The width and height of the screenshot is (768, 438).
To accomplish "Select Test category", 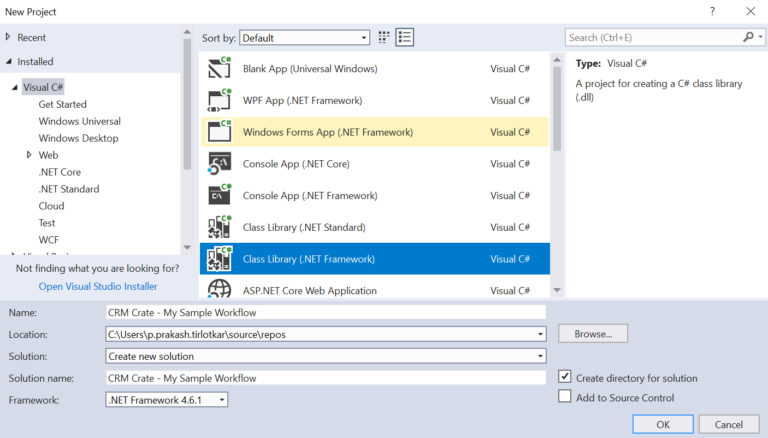I will click(47, 223).
